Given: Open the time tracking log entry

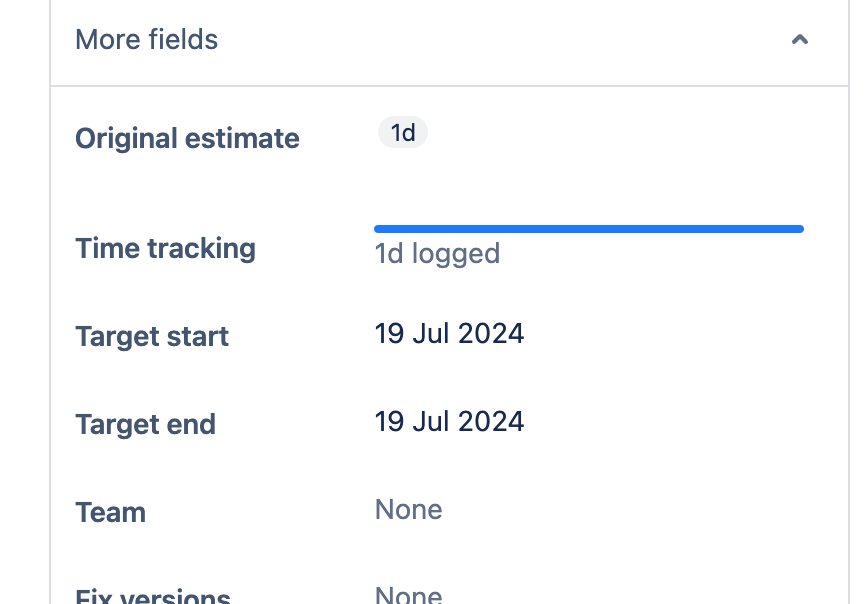Looking at the screenshot, I should click(437, 253).
